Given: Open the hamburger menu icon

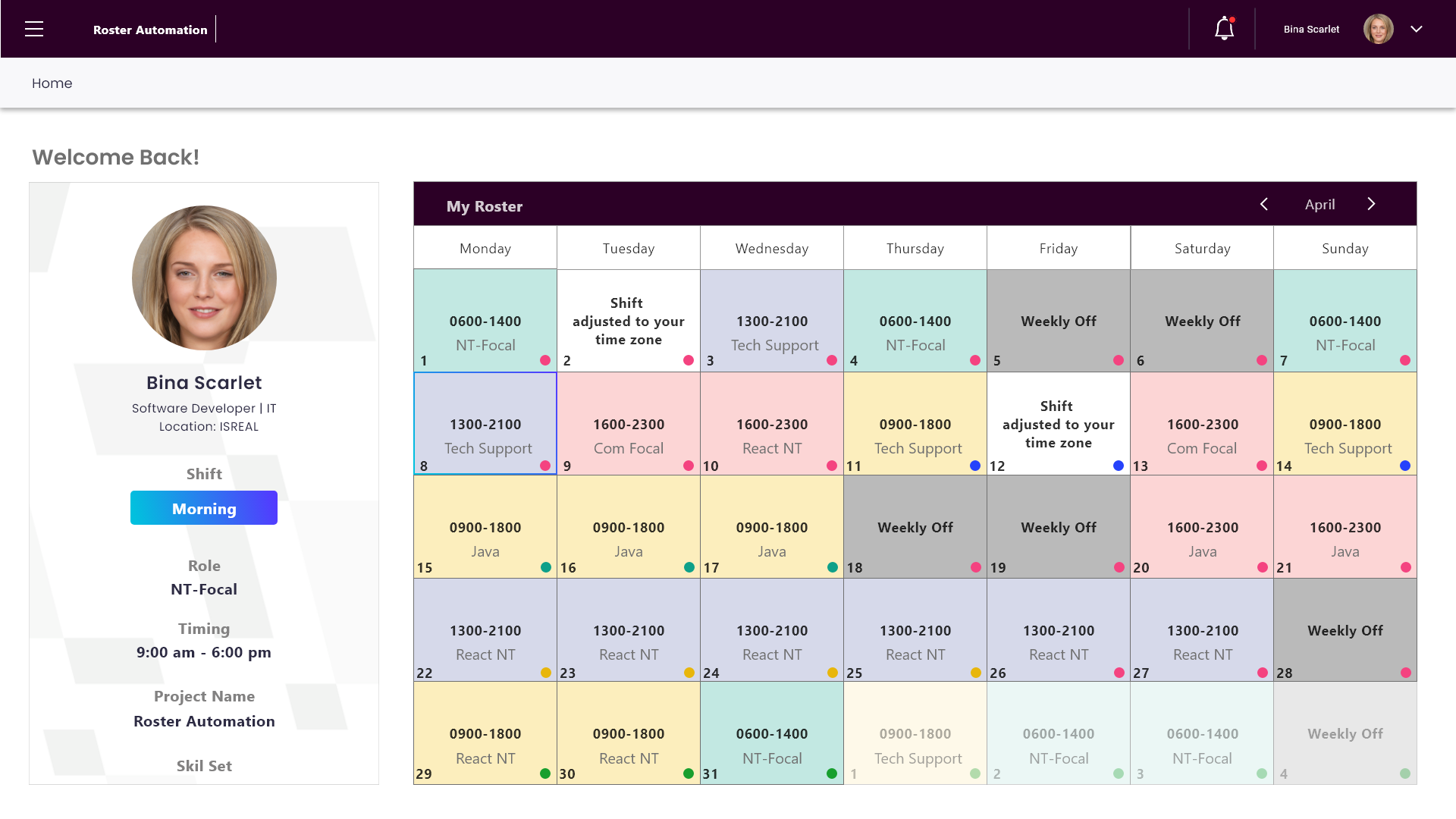Looking at the screenshot, I should pyautogui.click(x=34, y=30).
